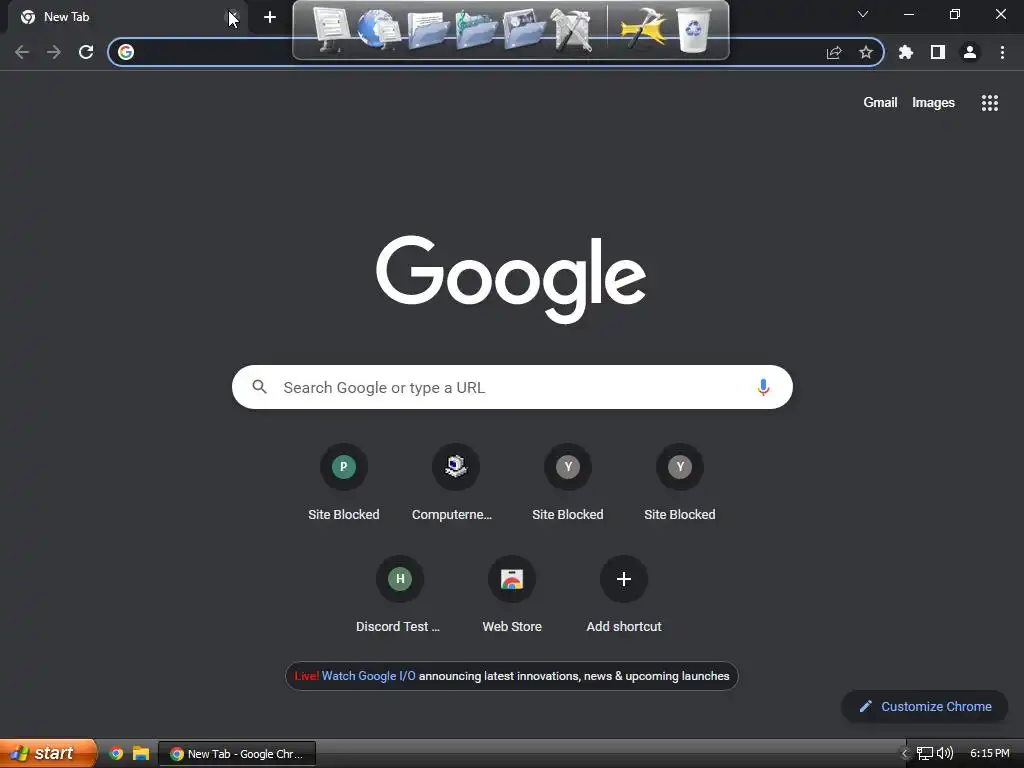Open the music folder in dock

coord(476,30)
